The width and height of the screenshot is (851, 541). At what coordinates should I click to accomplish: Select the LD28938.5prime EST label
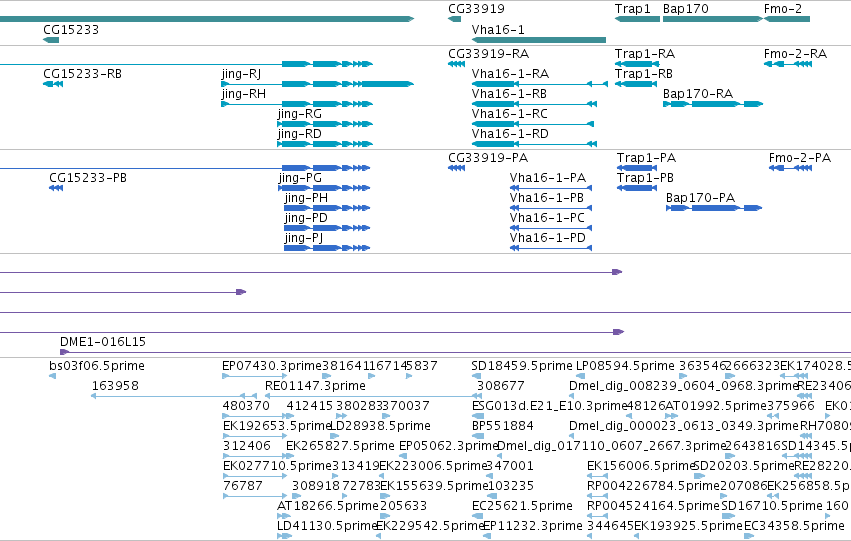pyautogui.click(x=380, y=427)
